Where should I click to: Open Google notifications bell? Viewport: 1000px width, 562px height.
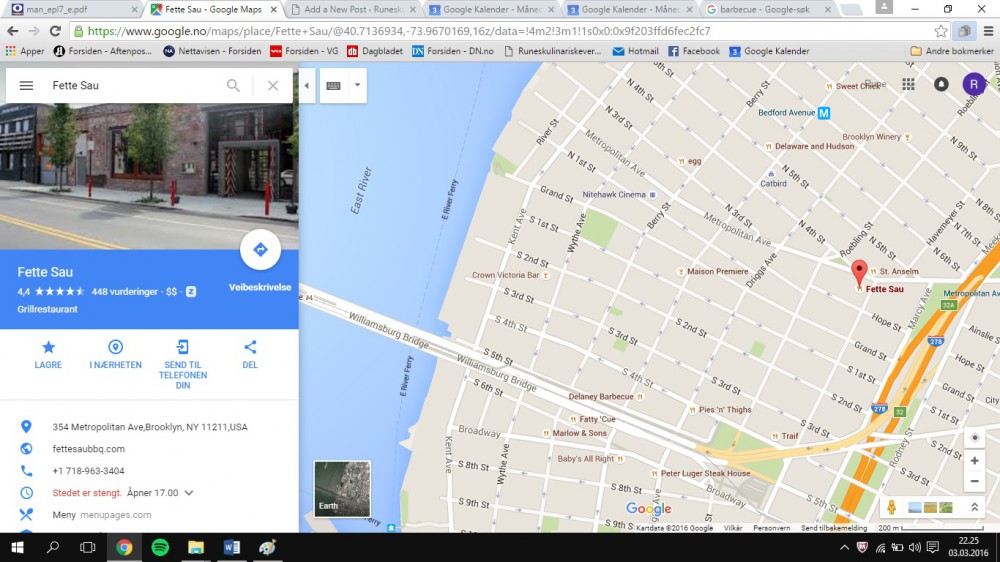point(941,84)
